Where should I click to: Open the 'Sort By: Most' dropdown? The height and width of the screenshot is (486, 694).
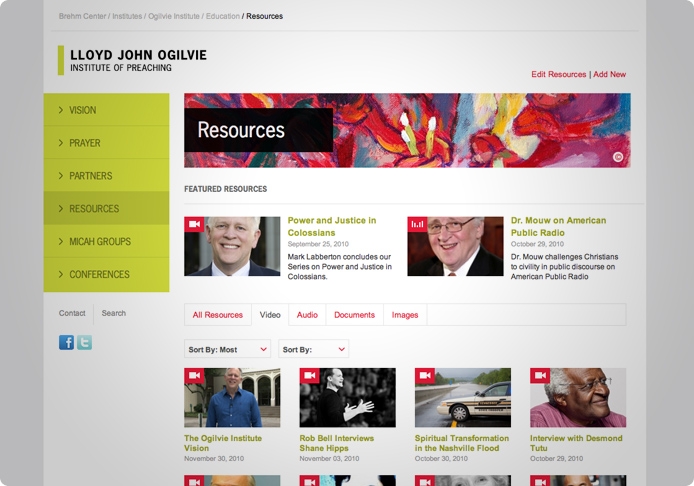coord(227,349)
